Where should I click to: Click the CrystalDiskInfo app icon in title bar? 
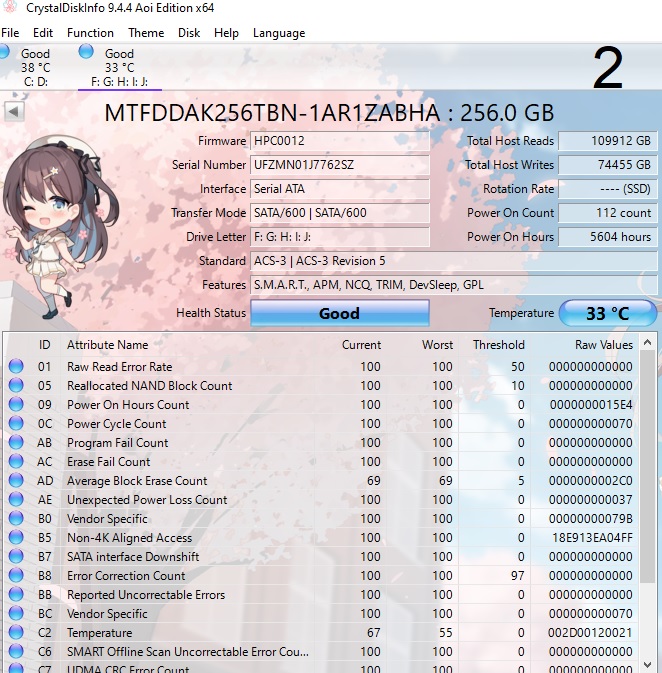(10, 9)
